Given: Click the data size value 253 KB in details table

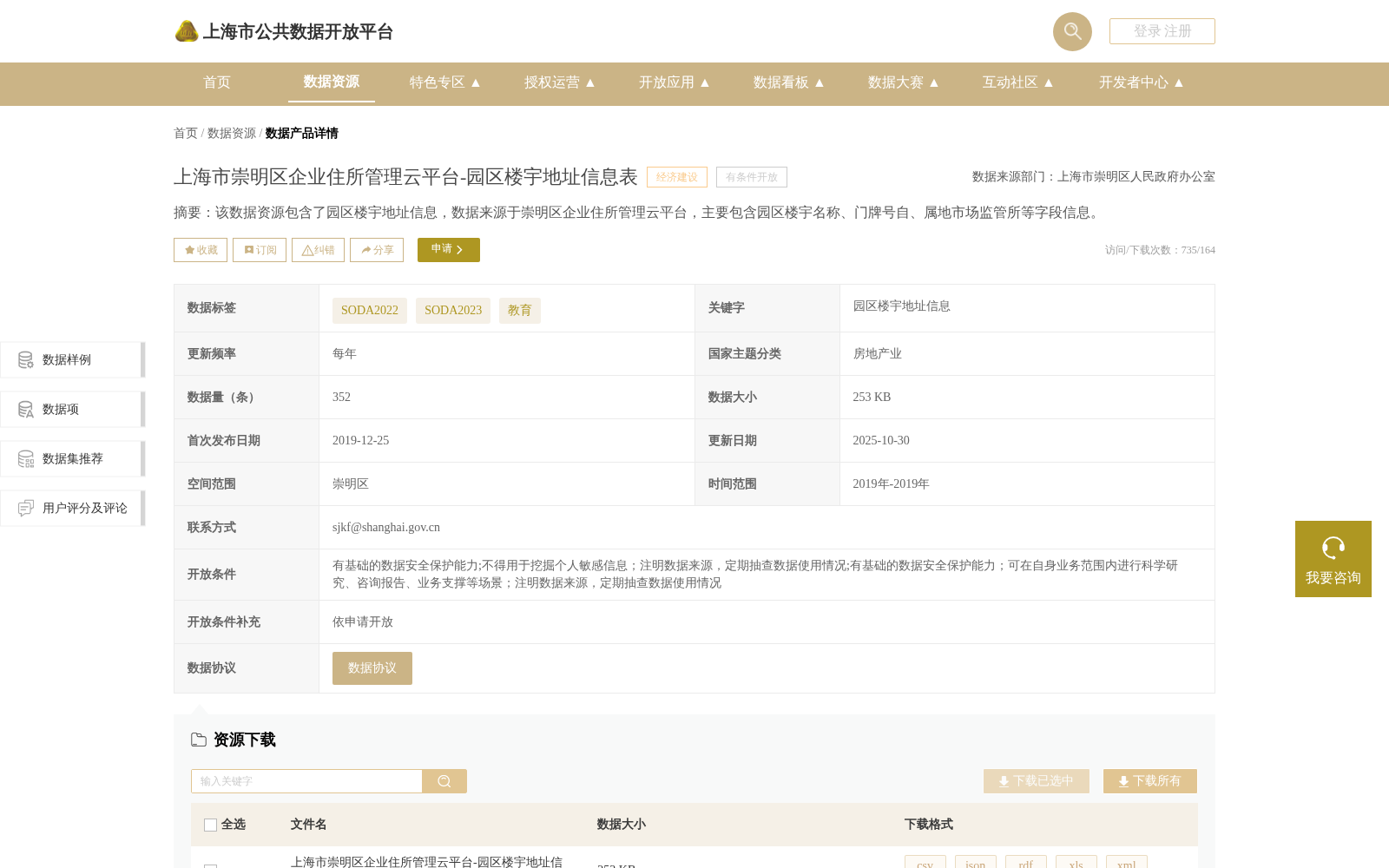Looking at the screenshot, I should (x=872, y=397).
